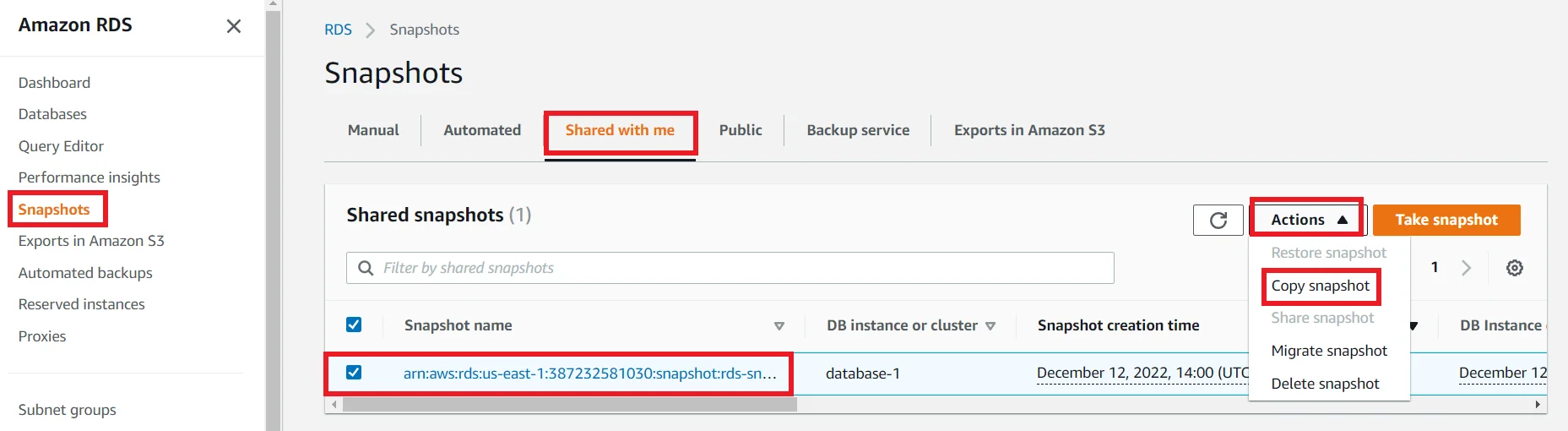Open sidebar Exports in Amazon S3
1568x431 pixels.
tap(91, 241)
